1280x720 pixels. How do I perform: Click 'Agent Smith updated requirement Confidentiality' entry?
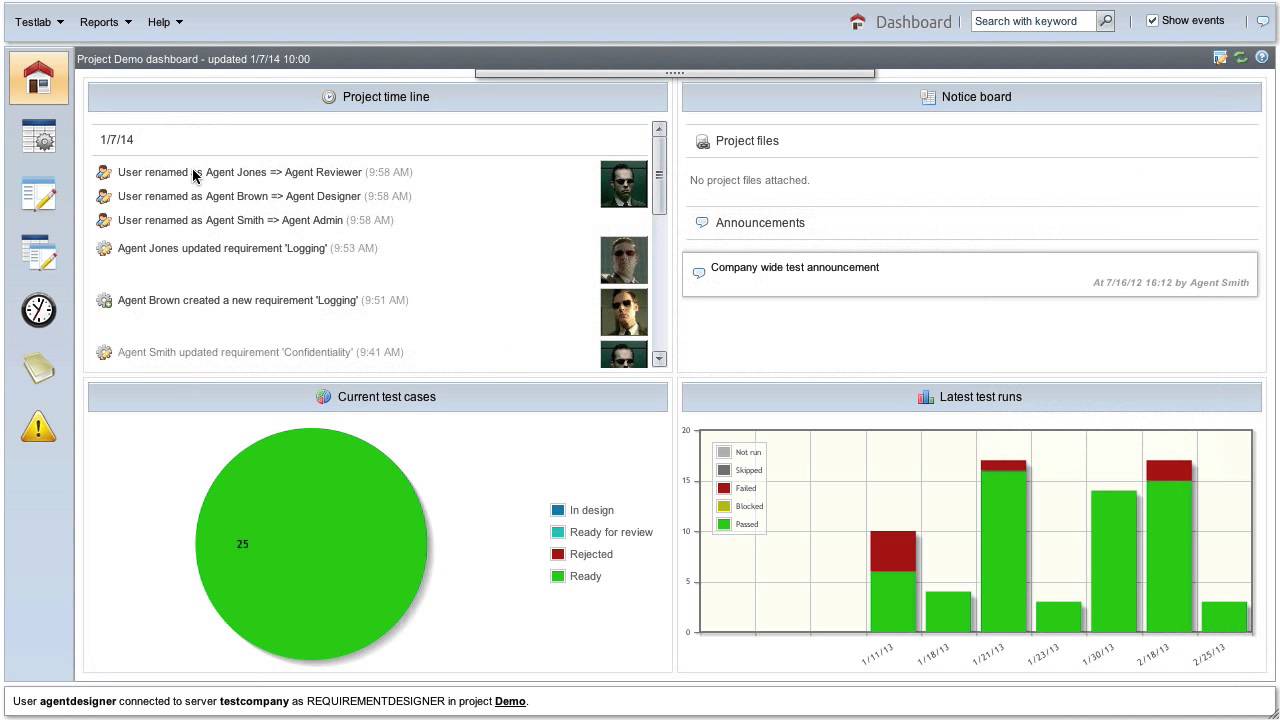click(x=260, y=352)
